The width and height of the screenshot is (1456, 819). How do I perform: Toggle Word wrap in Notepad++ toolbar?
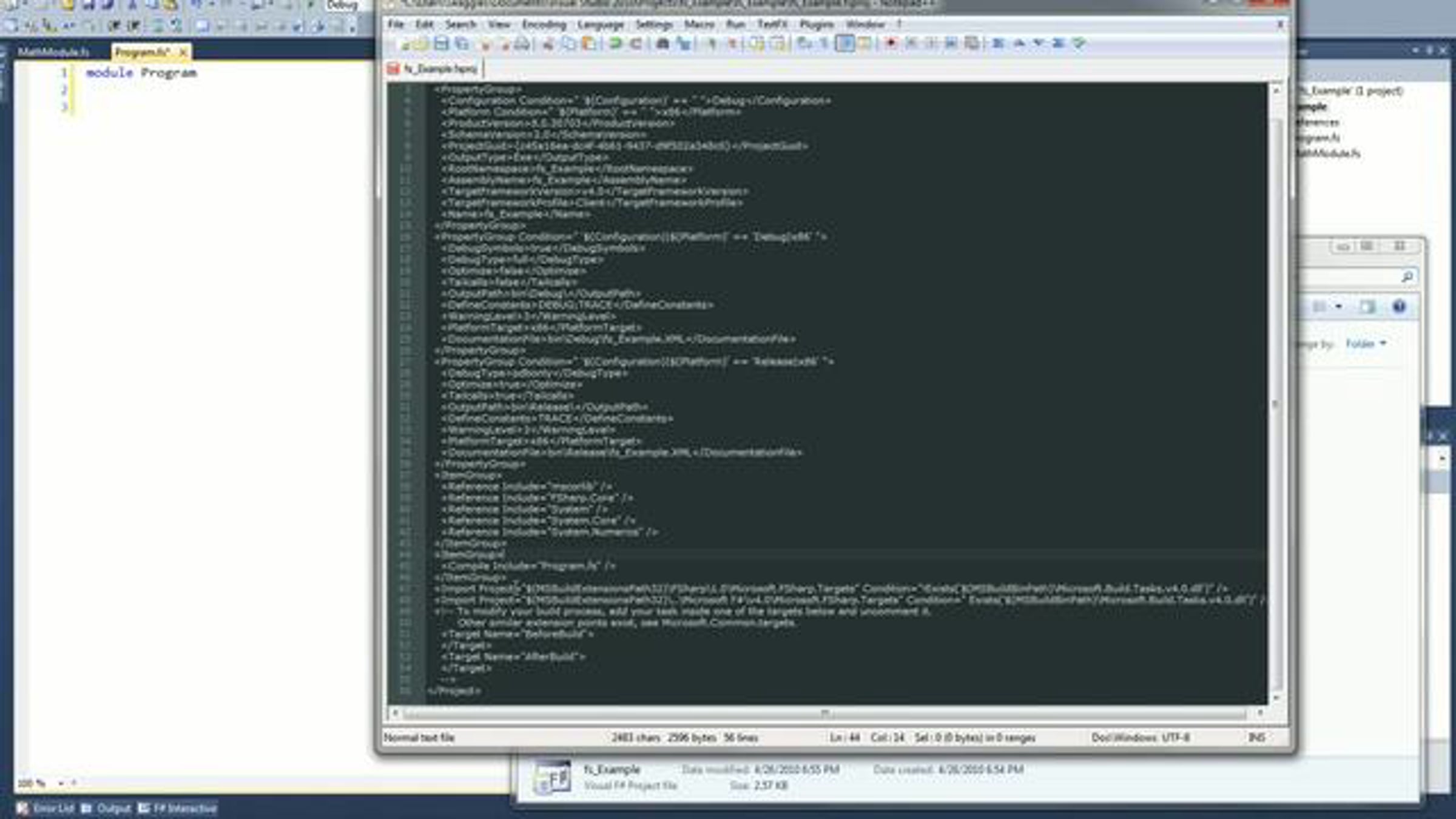click(804, 44)
